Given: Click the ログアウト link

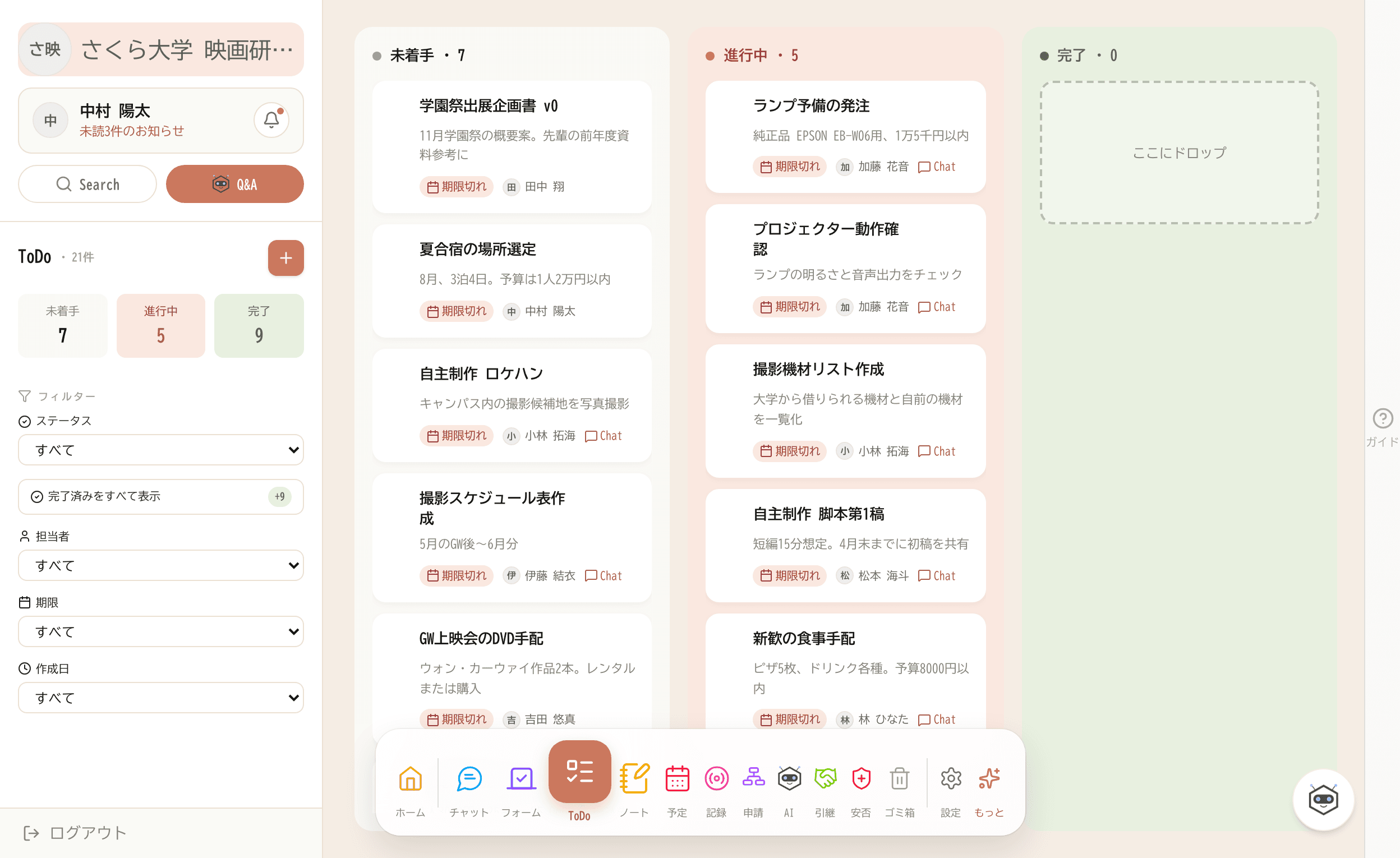Looking at the screenshot, I should (75, 833).
